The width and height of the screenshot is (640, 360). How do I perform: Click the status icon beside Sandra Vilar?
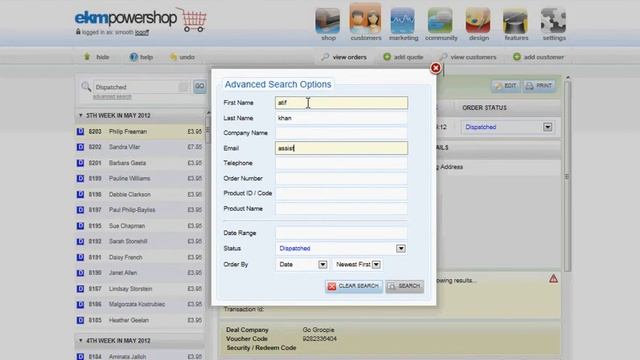pos(80,147)
